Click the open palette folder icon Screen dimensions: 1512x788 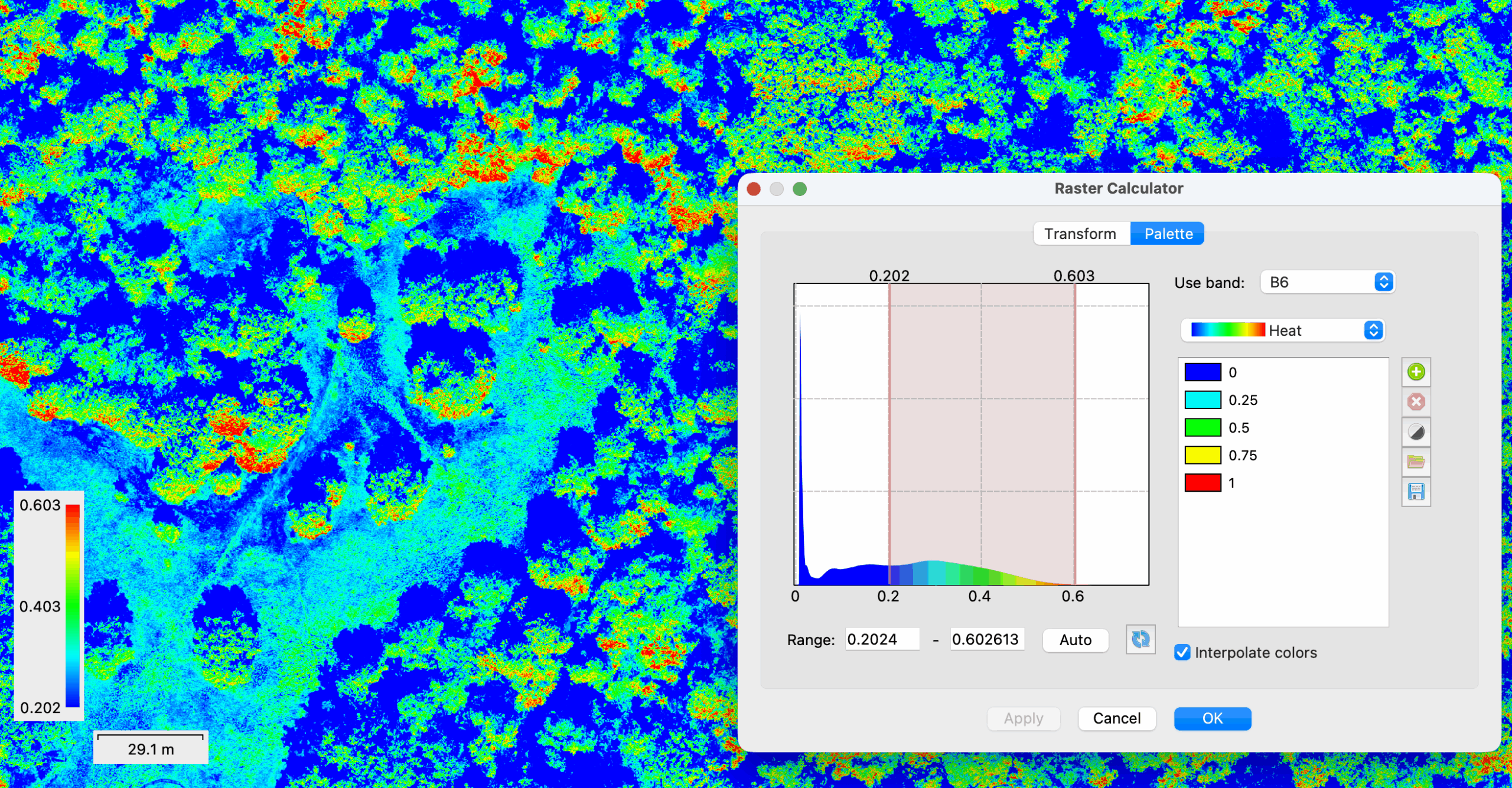click(x=1416, y=462)
